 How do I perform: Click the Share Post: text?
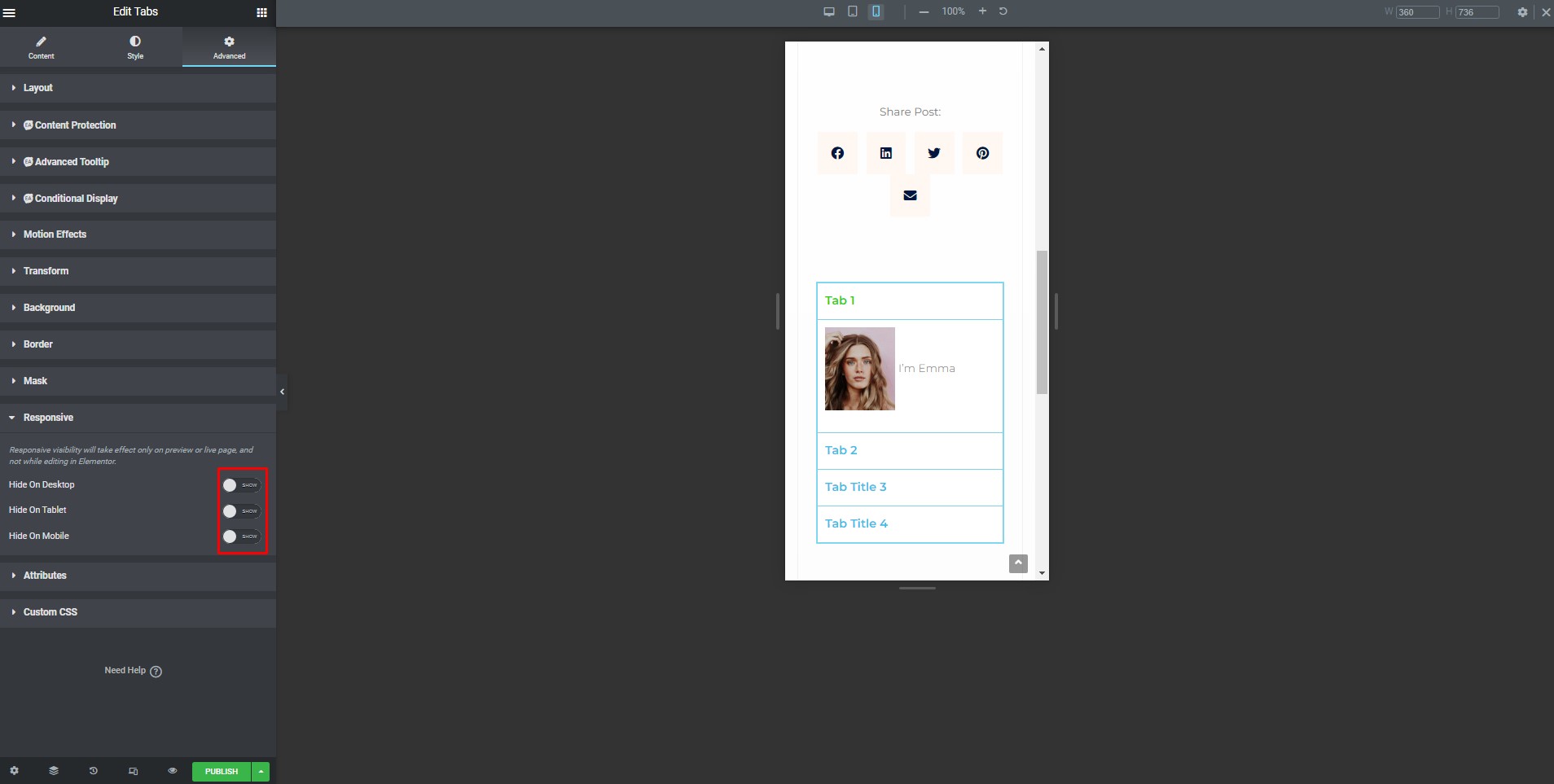click(910, 112)
